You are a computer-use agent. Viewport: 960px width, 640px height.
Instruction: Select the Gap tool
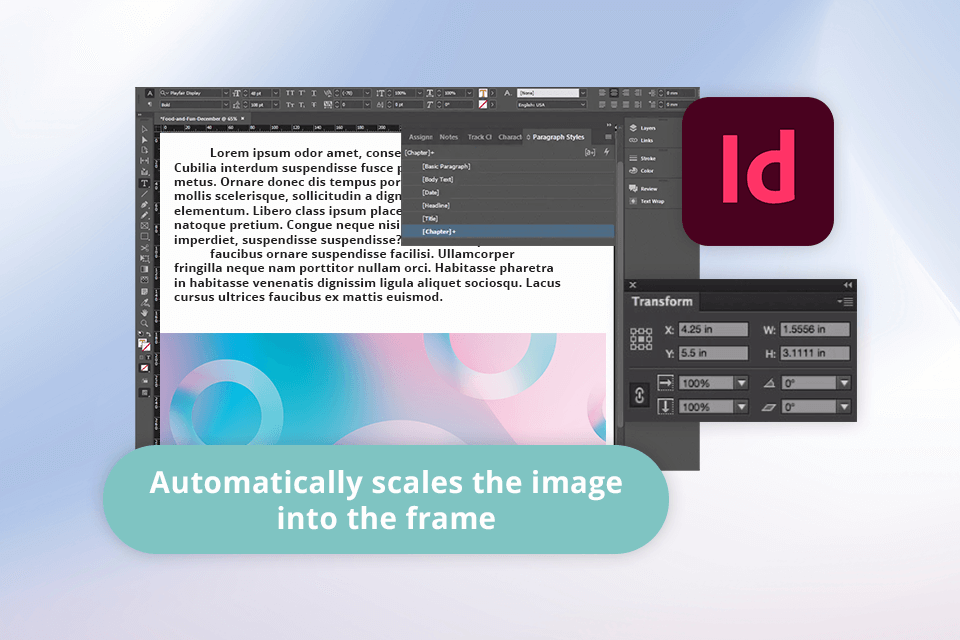(x=144, y=160)
